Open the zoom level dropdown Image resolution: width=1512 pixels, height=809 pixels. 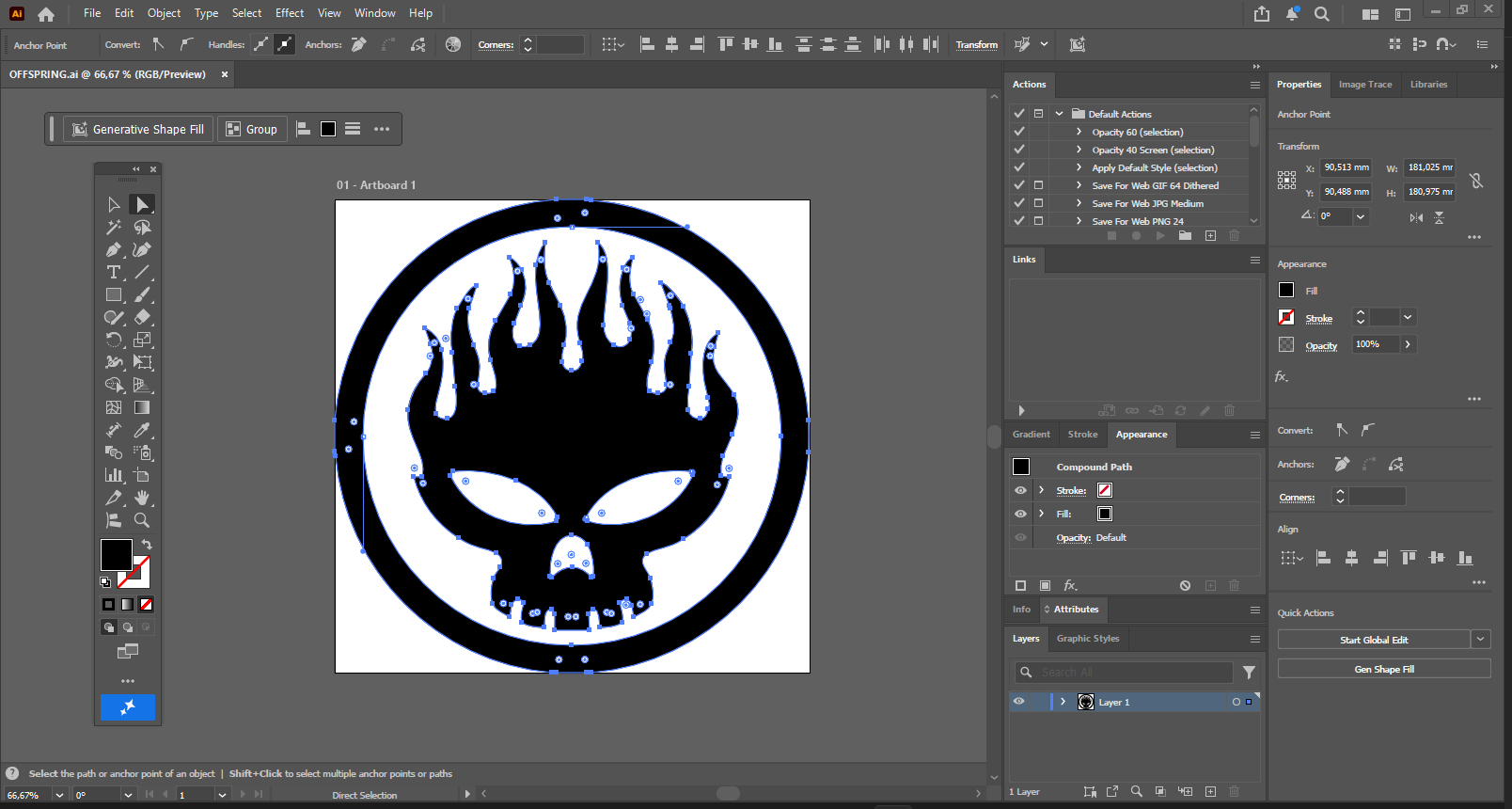click(59, 795)
